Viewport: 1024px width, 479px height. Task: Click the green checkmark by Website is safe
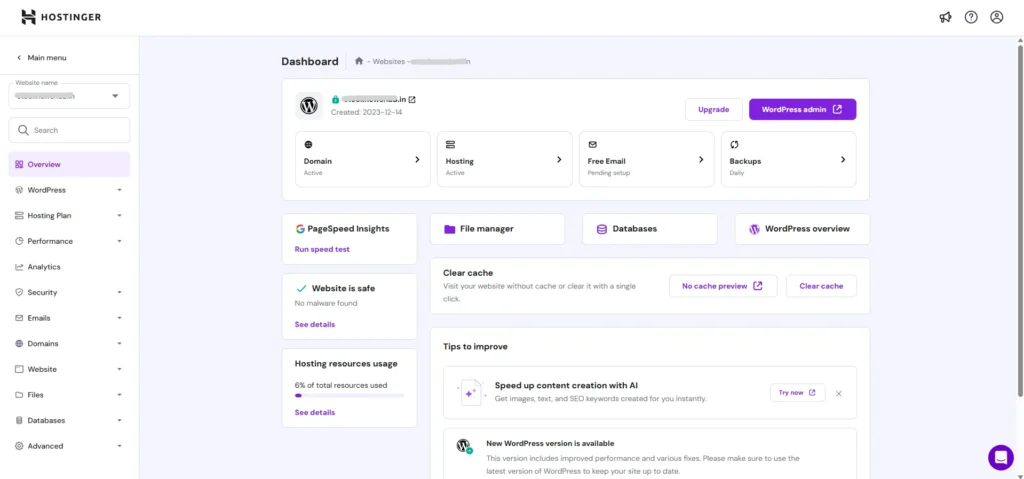point(301,288)
